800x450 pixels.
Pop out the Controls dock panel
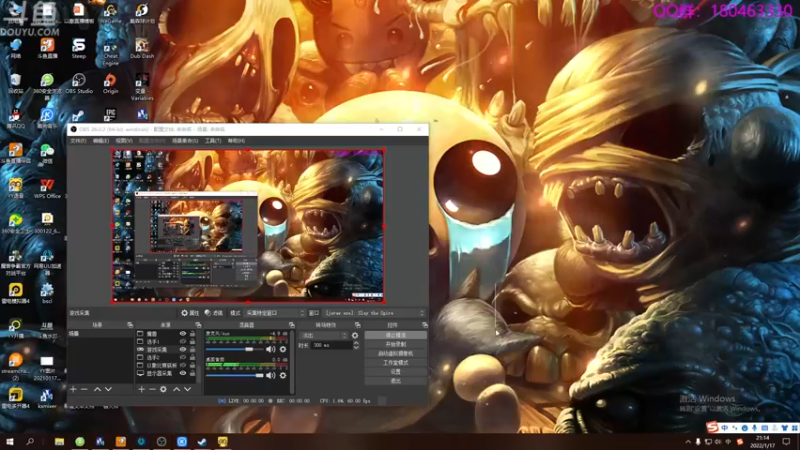[x=424, y=325]
